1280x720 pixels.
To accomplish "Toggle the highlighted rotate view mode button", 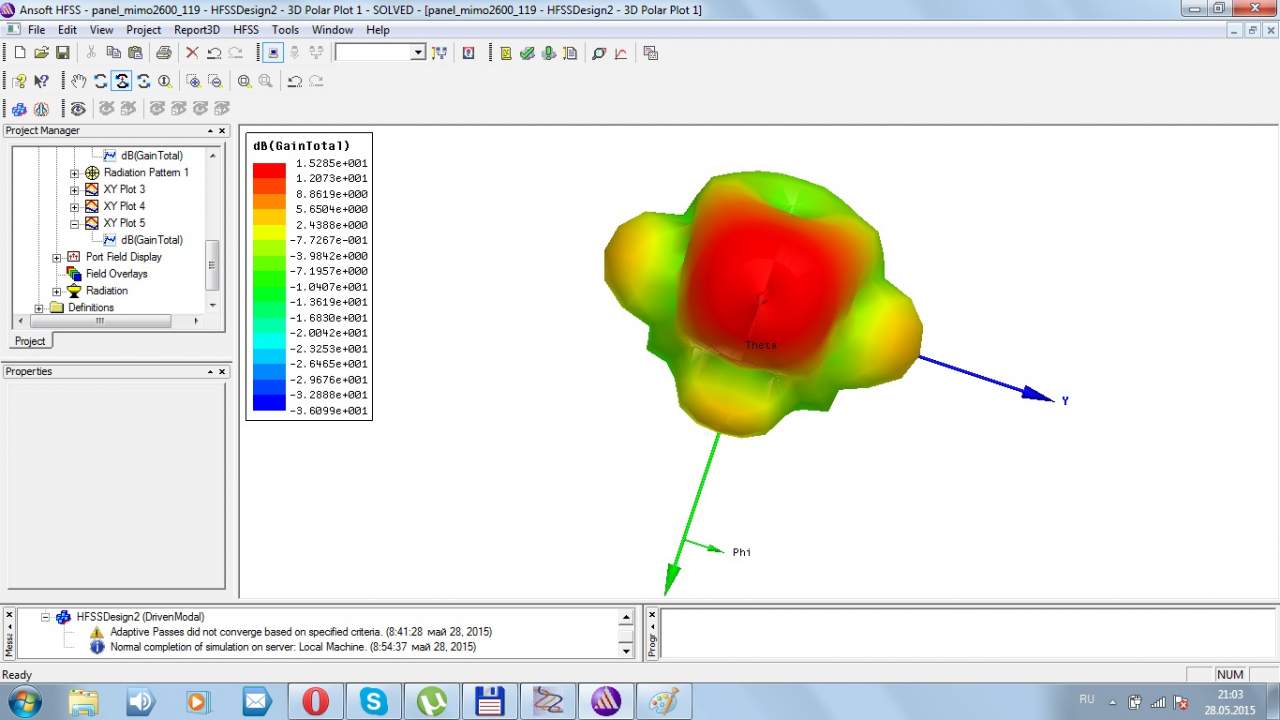I will 121,81.
